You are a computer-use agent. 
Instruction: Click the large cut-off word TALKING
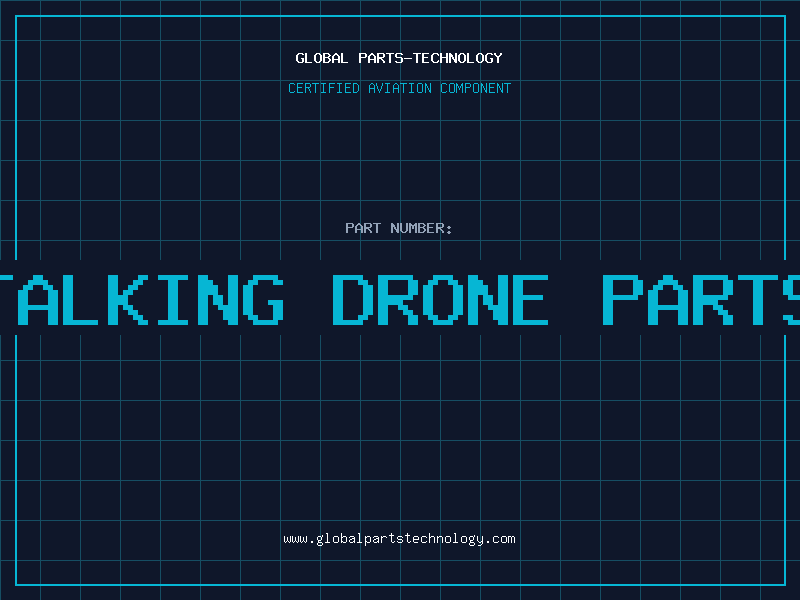[x=141, y=299]
